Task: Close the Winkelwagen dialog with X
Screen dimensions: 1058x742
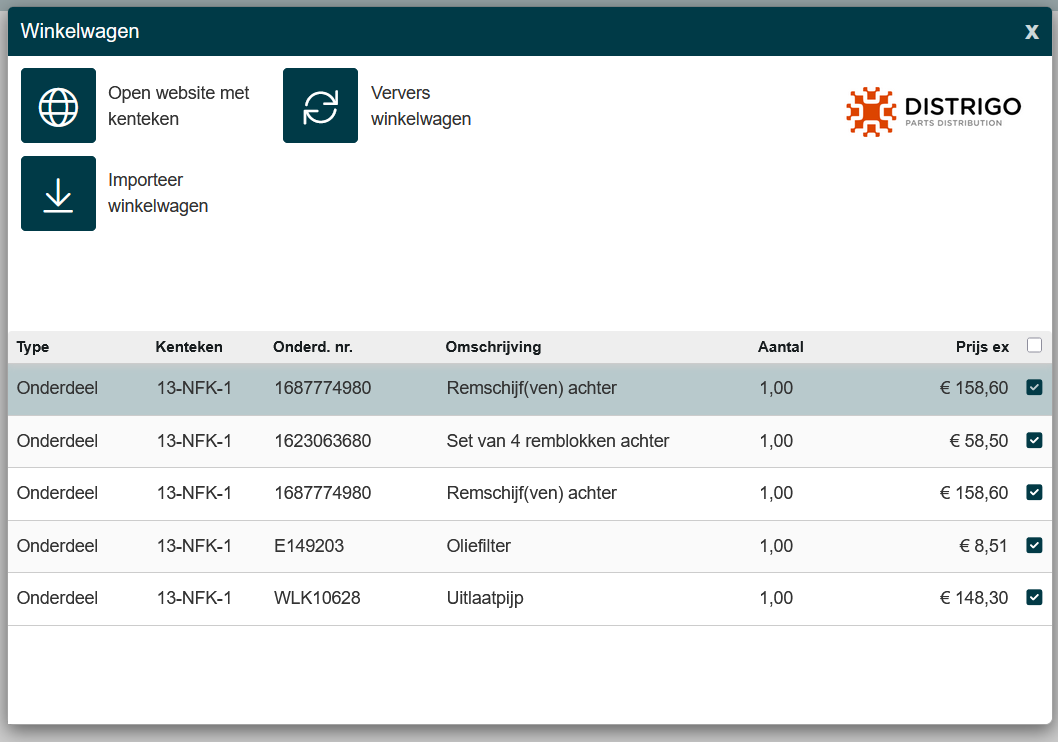Action: 1031,32
